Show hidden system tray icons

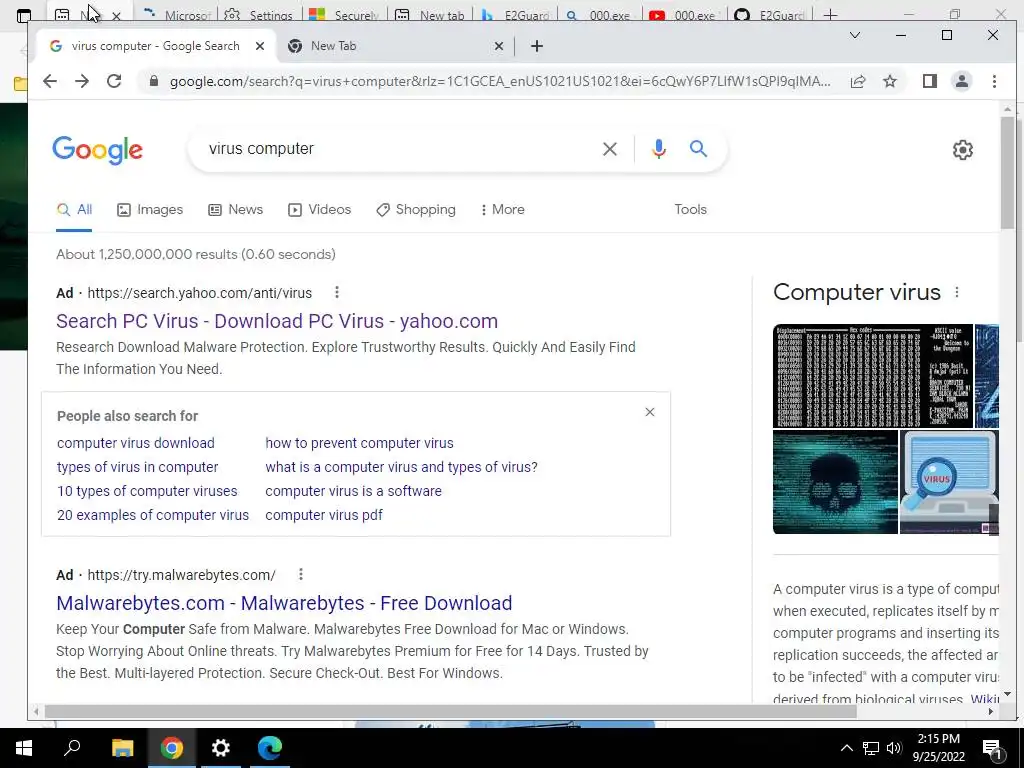(x=846, y=748)
